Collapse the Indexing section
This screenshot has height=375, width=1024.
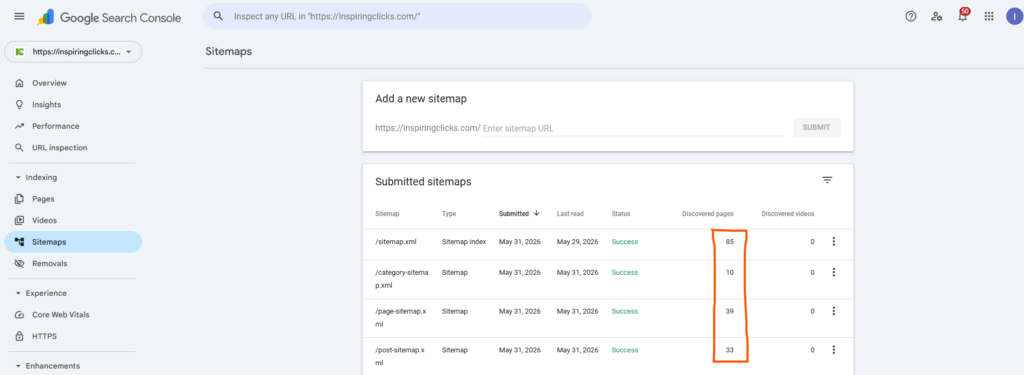[x=37, y=177]
